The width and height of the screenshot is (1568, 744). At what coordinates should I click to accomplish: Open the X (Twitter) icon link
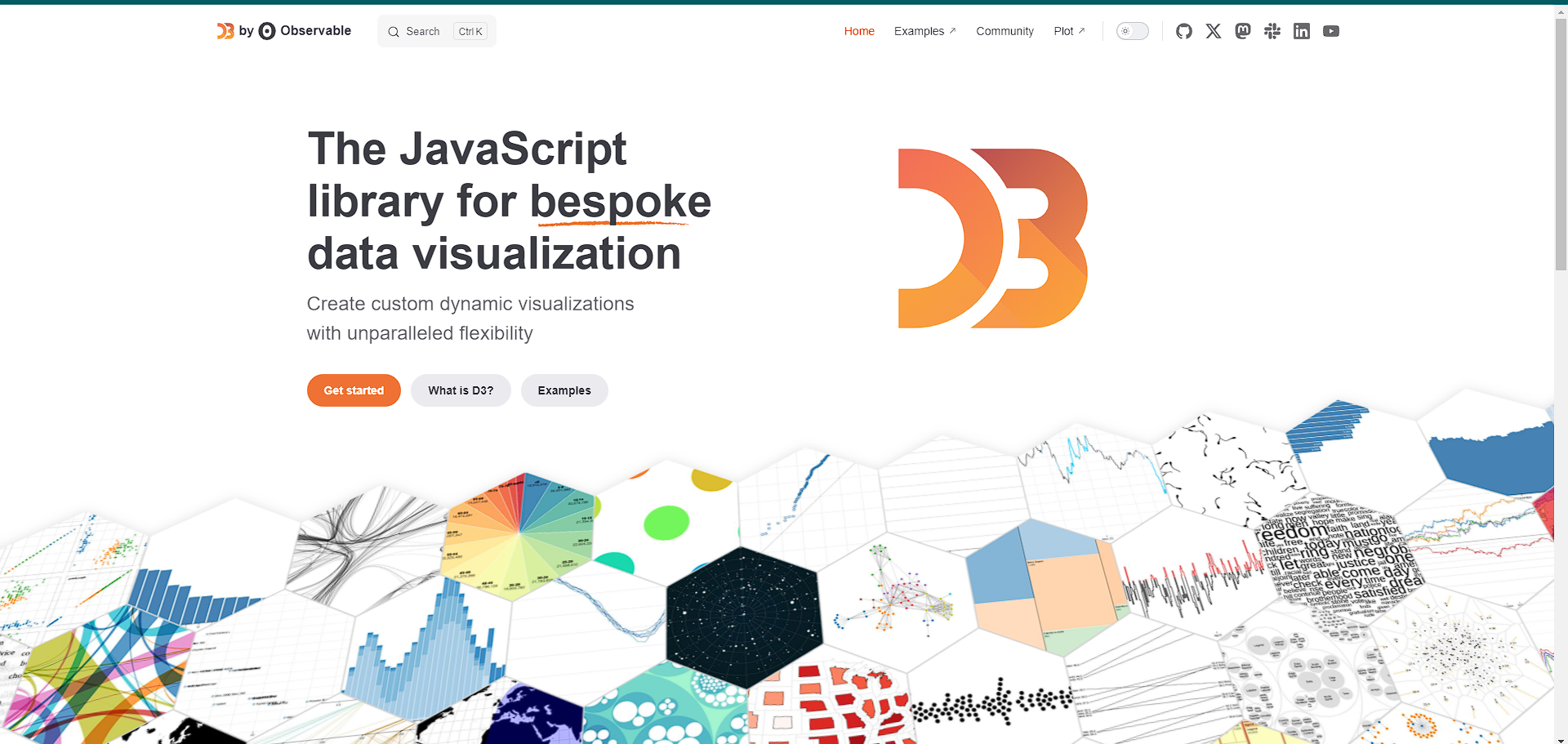(x=1213, y=31)
